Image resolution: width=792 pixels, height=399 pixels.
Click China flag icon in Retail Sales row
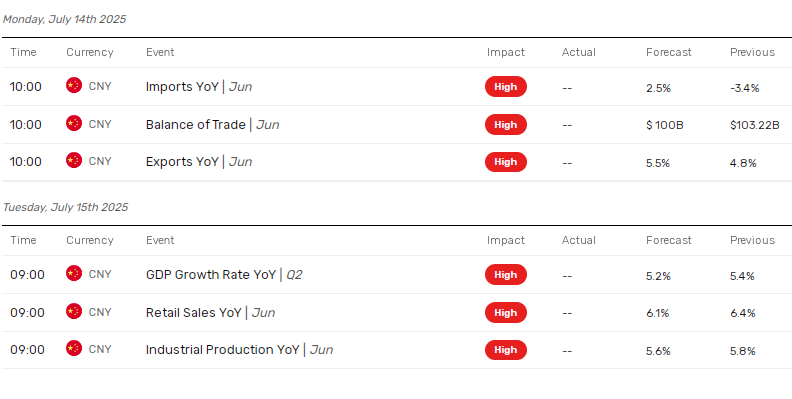[74, 311]
